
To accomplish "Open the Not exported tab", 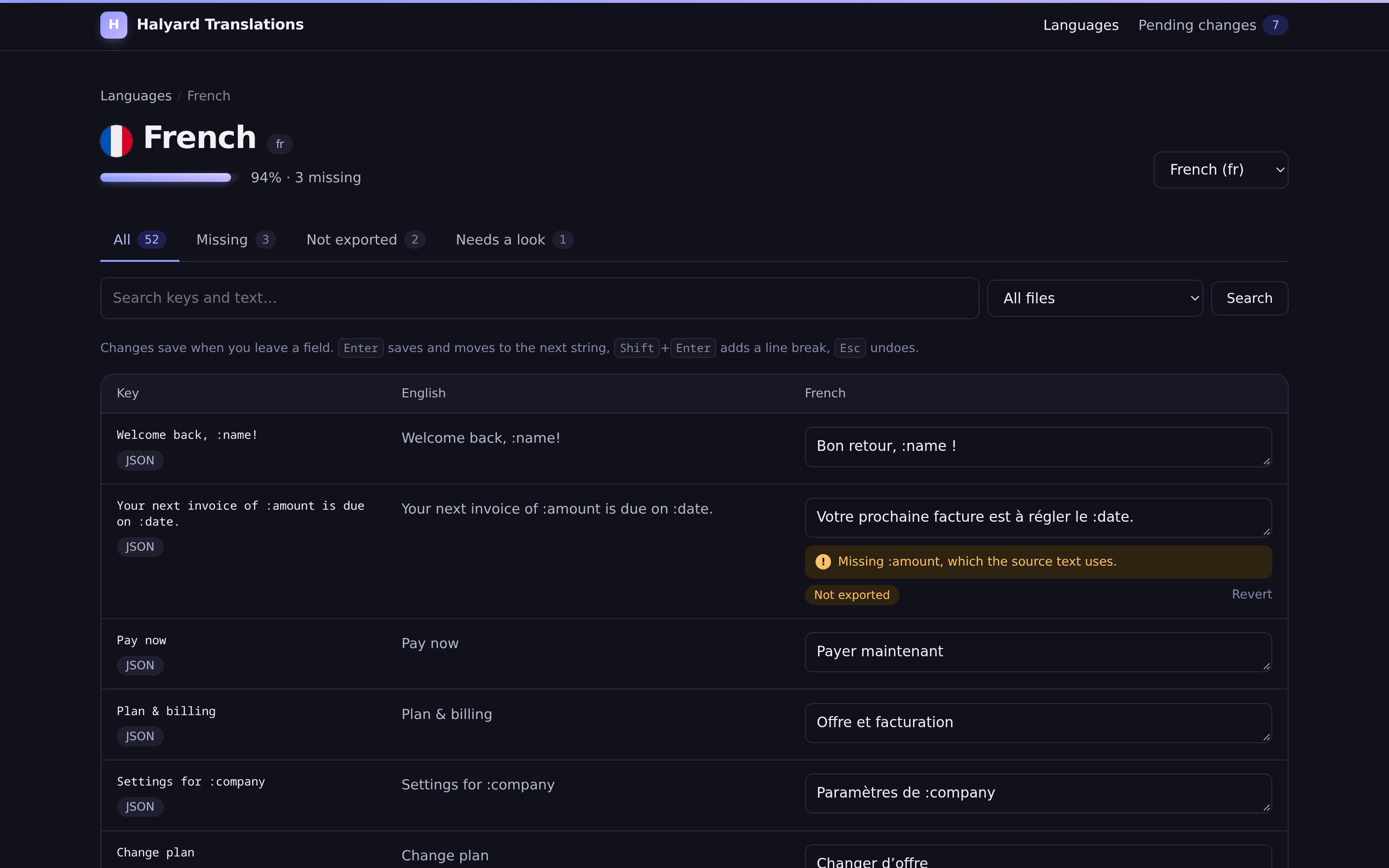I will pyautogui.click(x=366, y=240).
